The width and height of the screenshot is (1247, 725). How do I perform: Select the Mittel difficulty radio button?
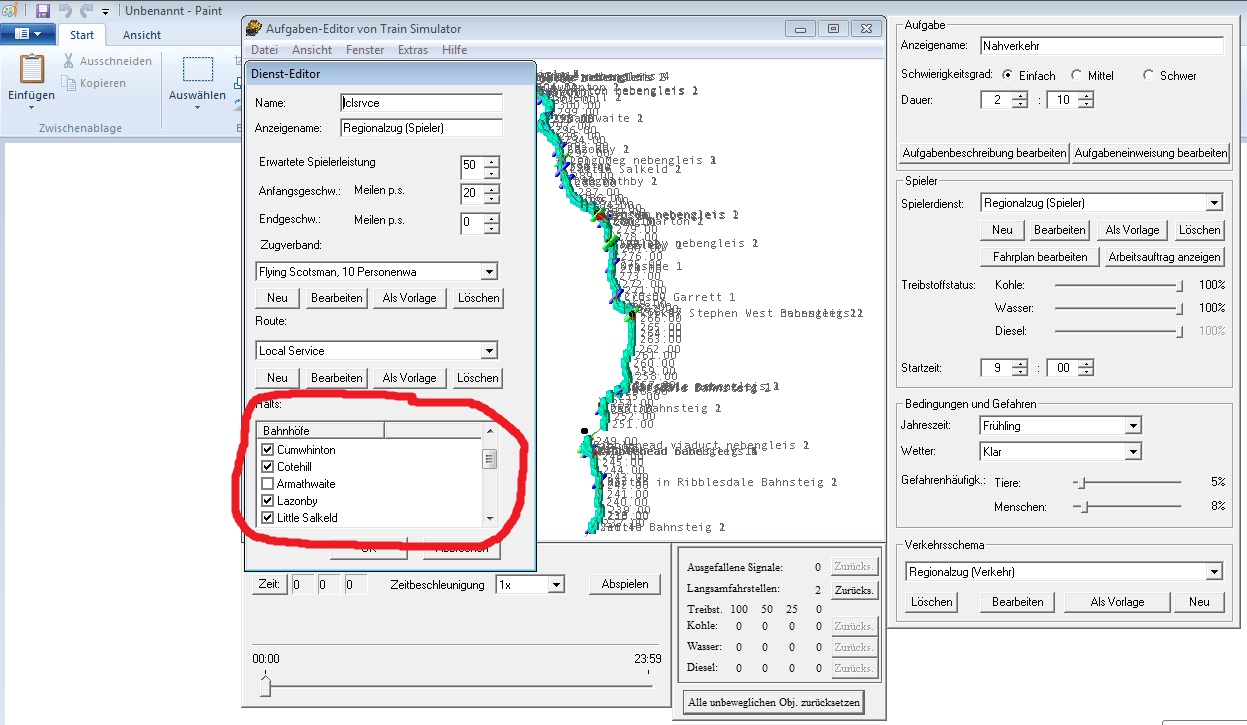pyautogui.click(x=1076, y=75)
